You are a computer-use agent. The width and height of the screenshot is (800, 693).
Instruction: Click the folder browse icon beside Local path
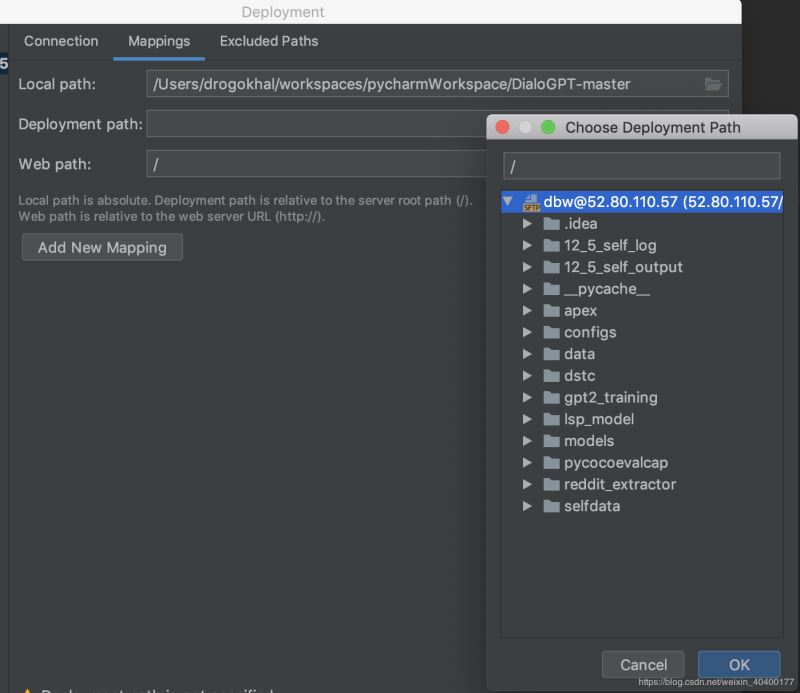coord(713,84)
